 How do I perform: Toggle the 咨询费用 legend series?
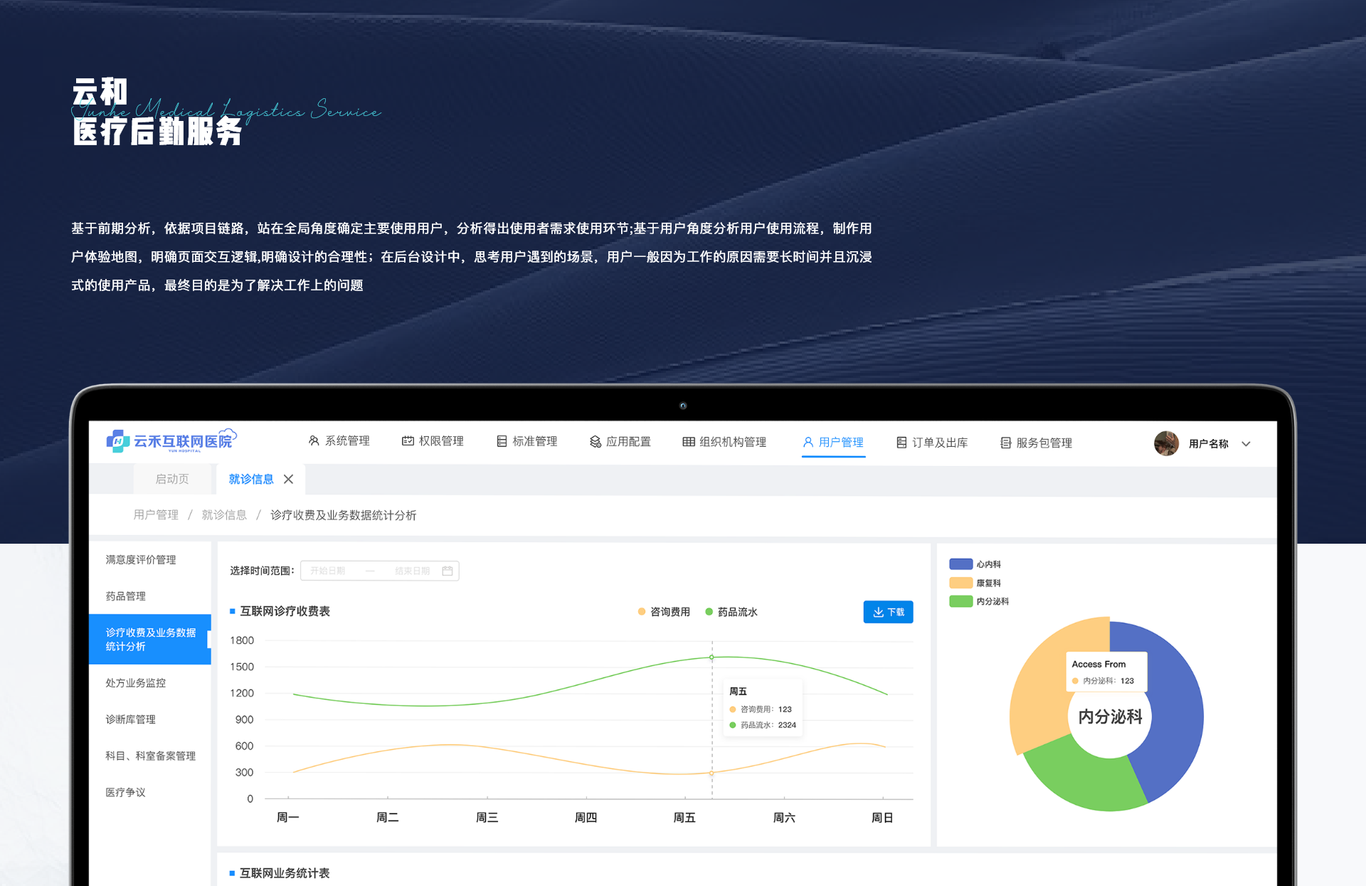pos(664,612)
